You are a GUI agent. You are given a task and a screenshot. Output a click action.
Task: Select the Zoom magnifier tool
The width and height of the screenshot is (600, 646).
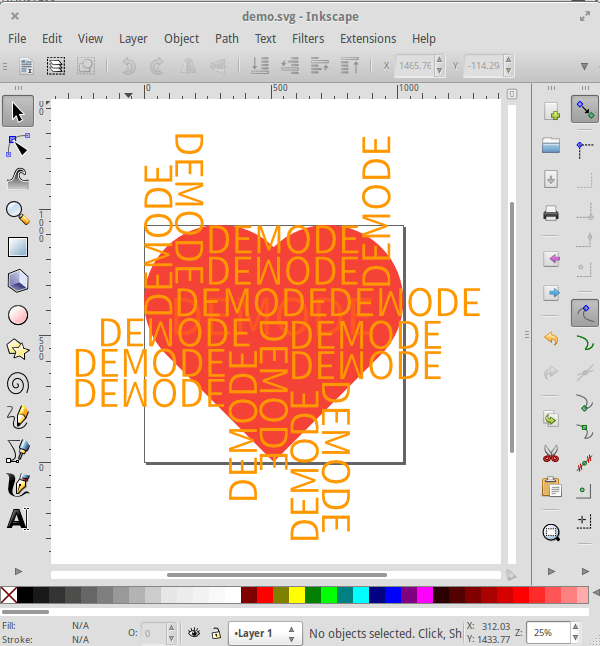coord(18,213)
